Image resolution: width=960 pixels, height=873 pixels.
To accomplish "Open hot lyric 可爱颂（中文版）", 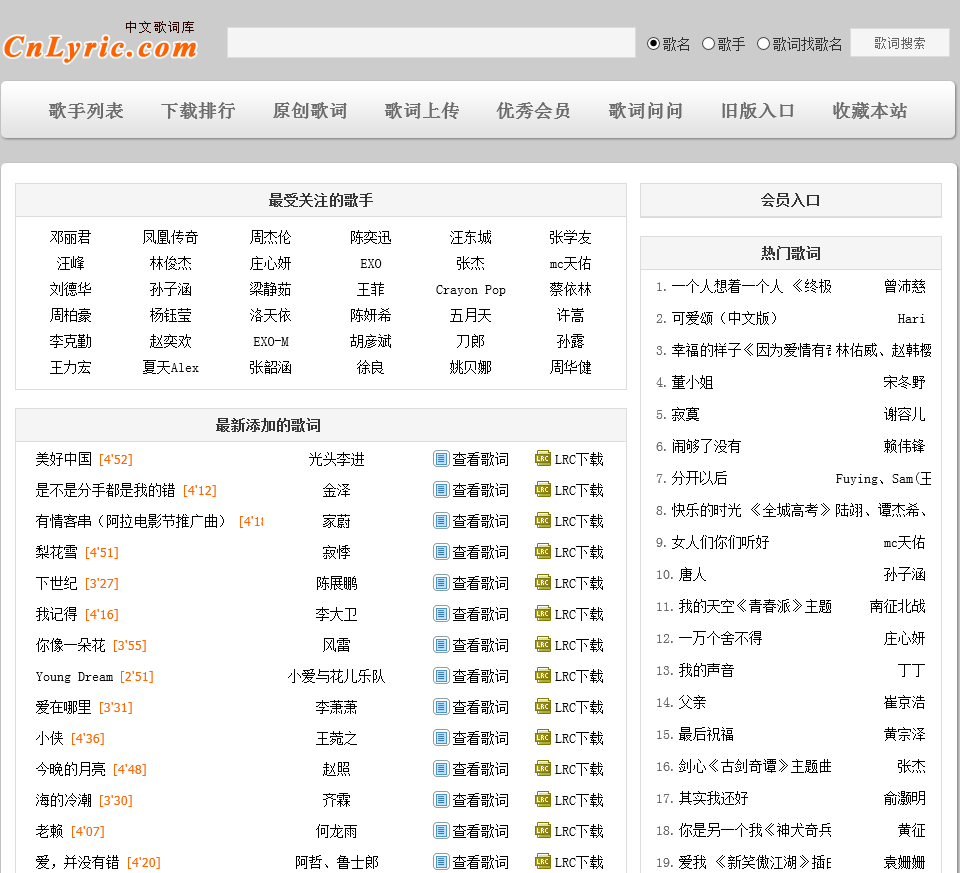I will coord(725,318).
